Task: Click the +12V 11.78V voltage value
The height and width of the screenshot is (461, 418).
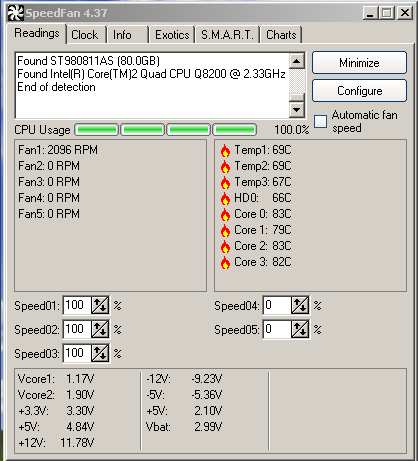Action: [77, 443]
